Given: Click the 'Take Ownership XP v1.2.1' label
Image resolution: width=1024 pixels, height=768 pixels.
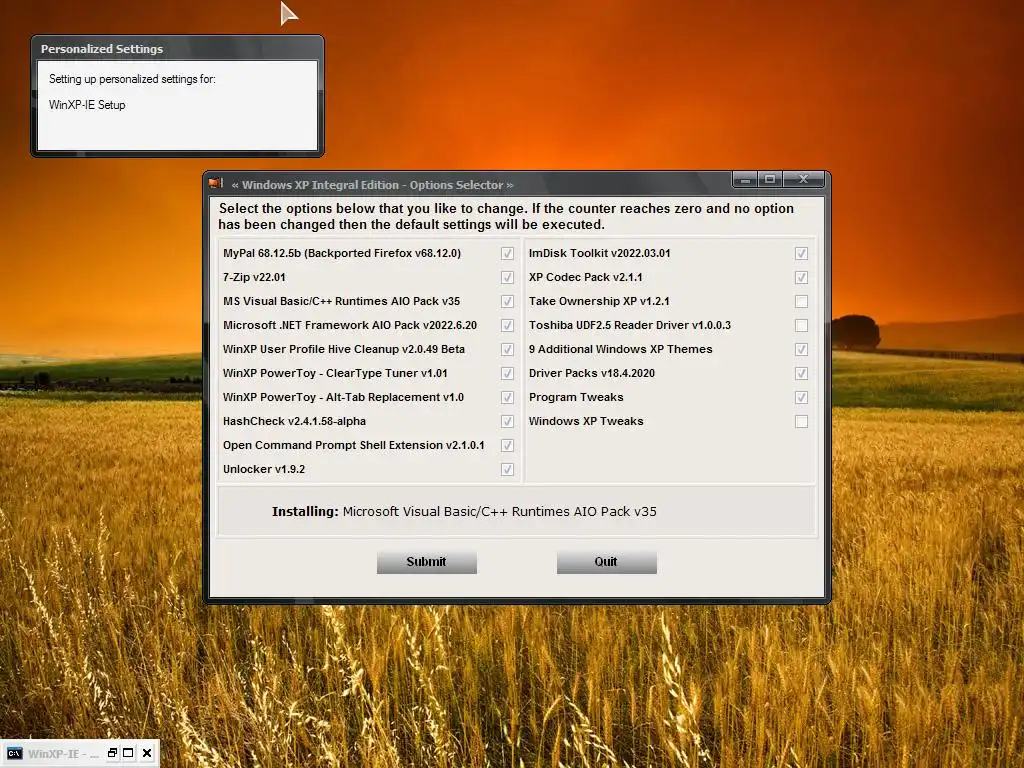Looking at the screenshot, I should click(x=599, y=302).
